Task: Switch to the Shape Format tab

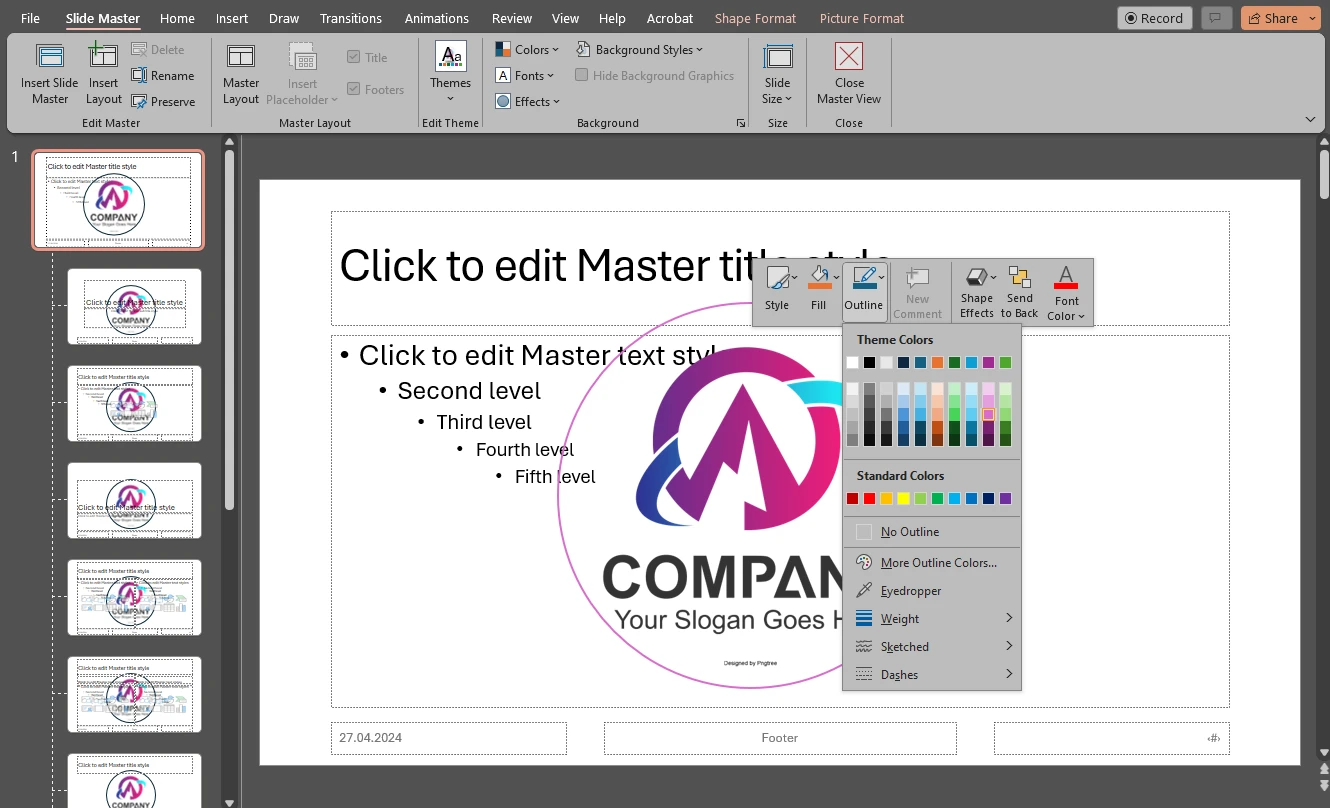Action: click(755, 18)
